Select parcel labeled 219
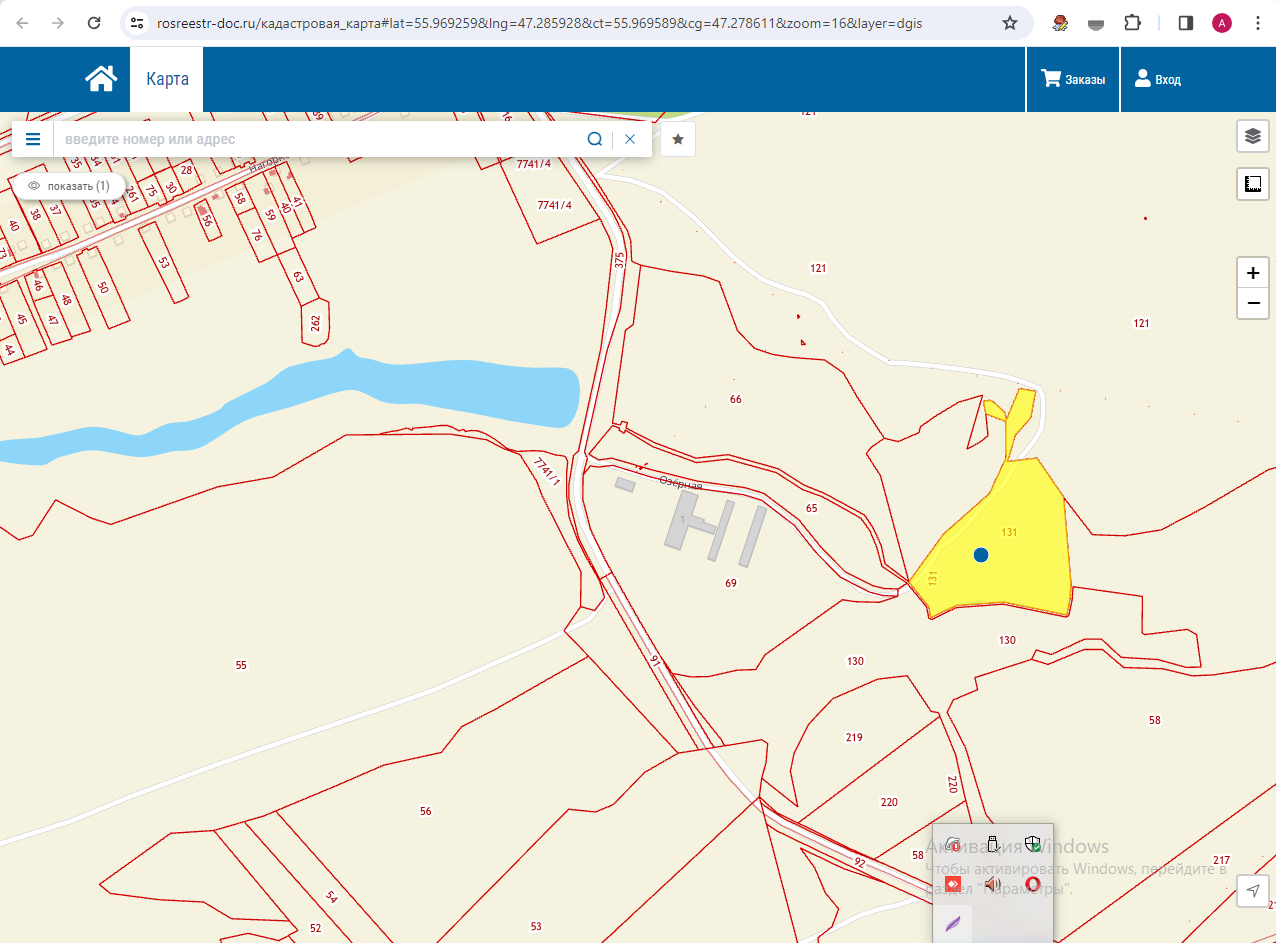1276x943 pixels. coord(853,737)
